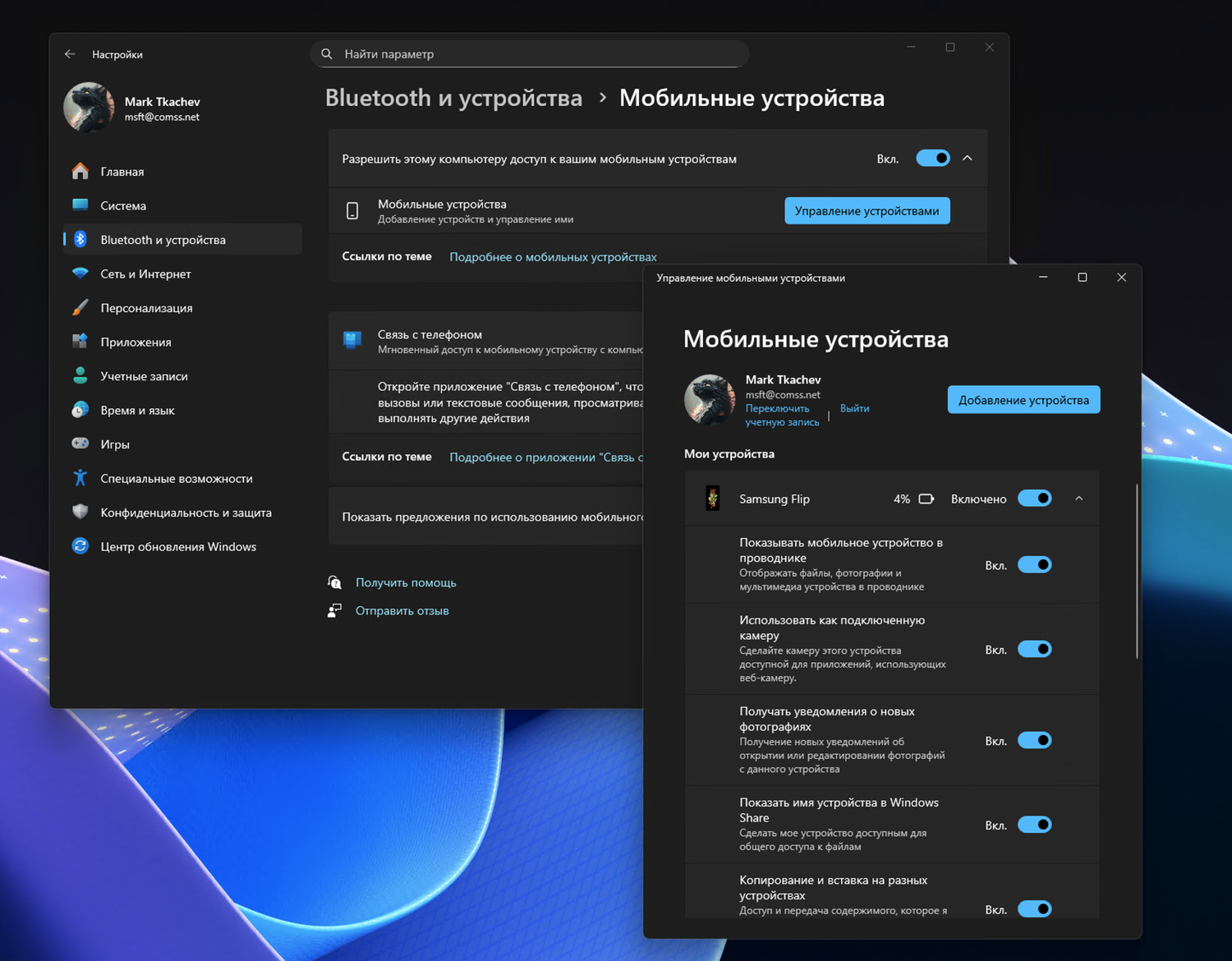
Task: Toggle using device as connected camera
Action: click(1035, 649)
